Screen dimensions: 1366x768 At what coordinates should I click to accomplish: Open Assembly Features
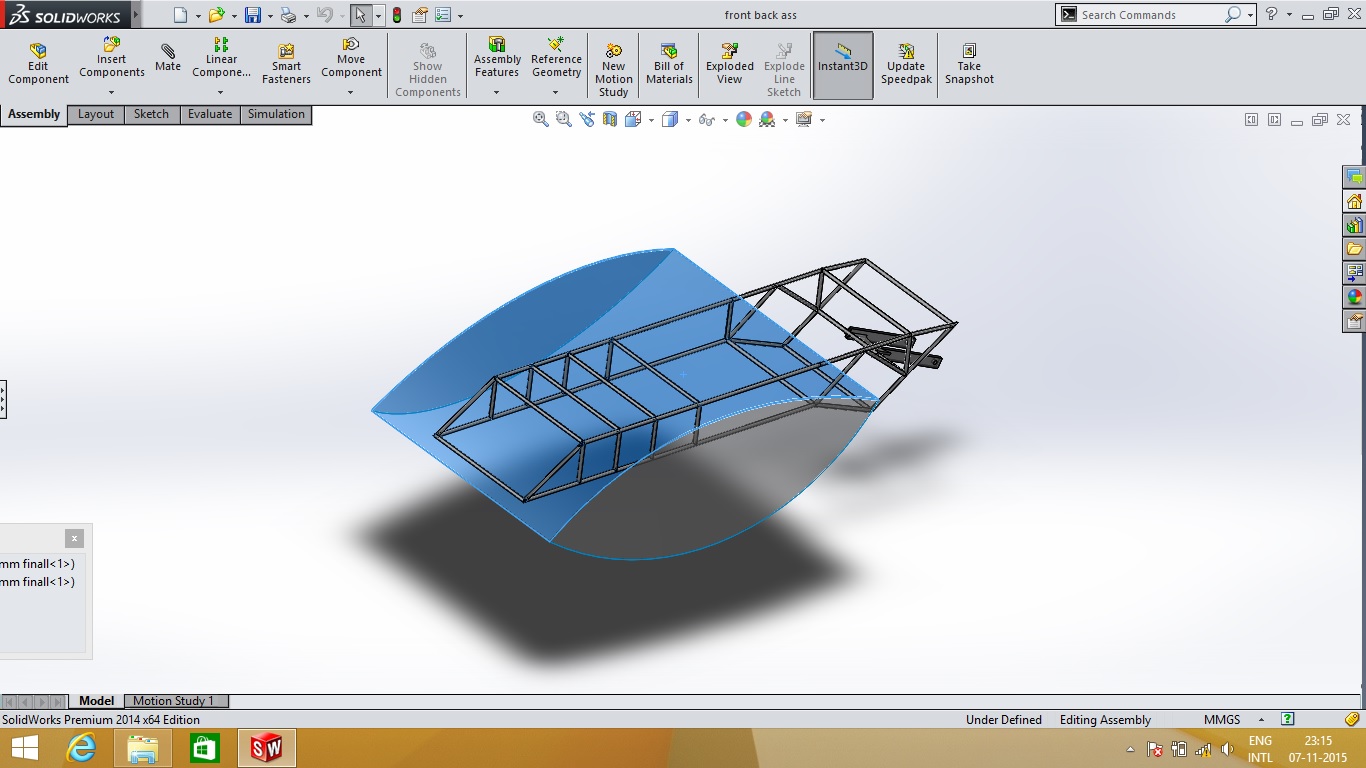[497, 57]
